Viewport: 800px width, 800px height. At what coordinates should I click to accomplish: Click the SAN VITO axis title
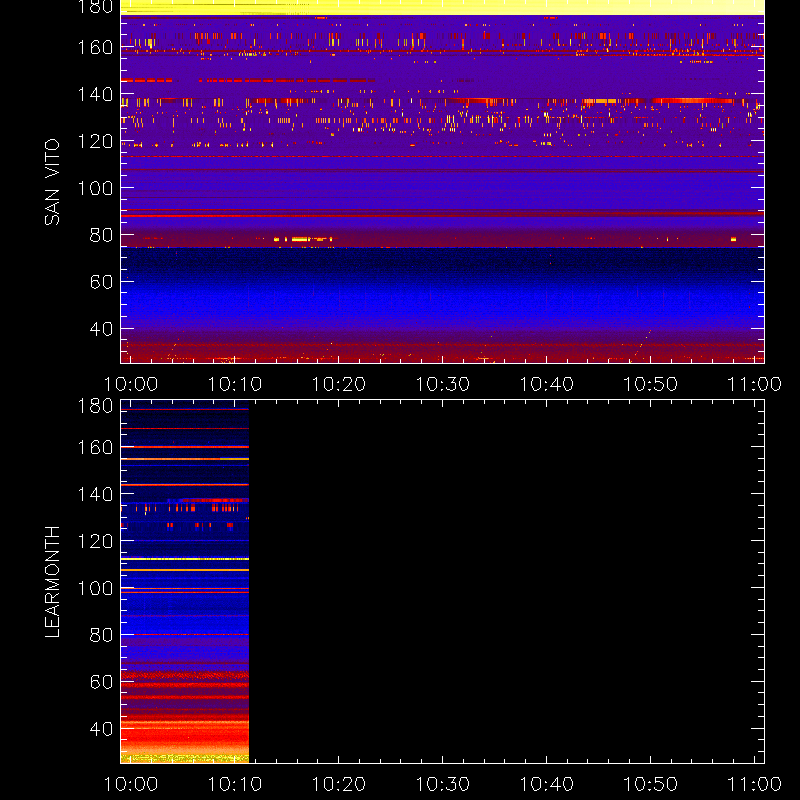coord(52,182)
